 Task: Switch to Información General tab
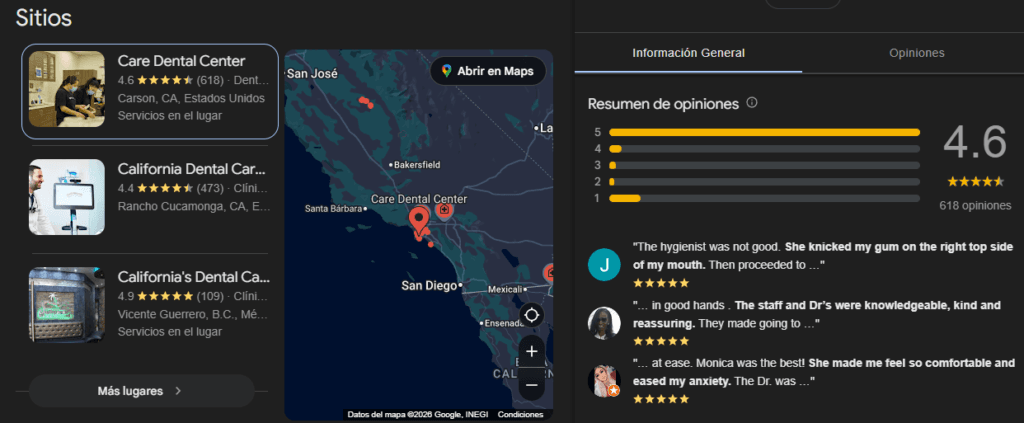(x=688, y=53)
